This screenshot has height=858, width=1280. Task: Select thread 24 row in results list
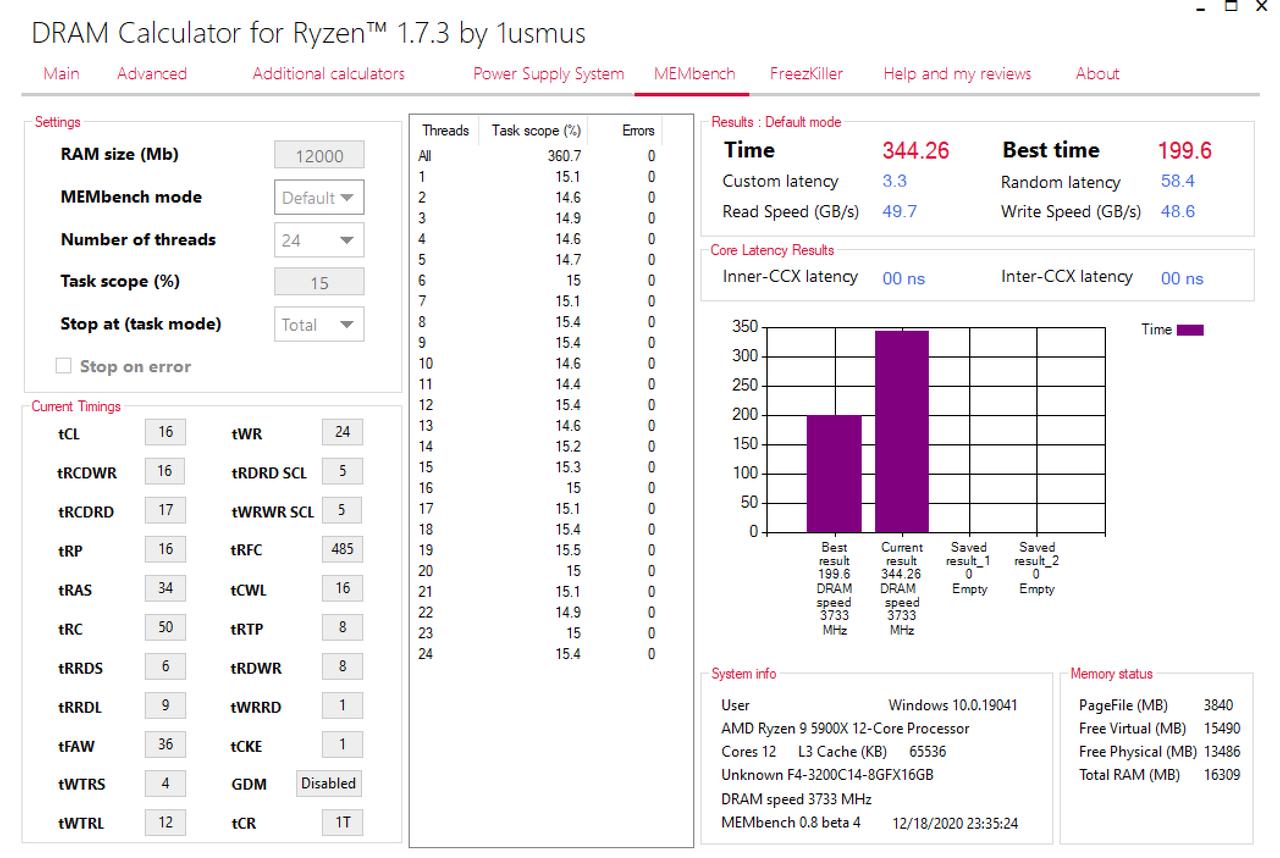[x=537, y=654]
